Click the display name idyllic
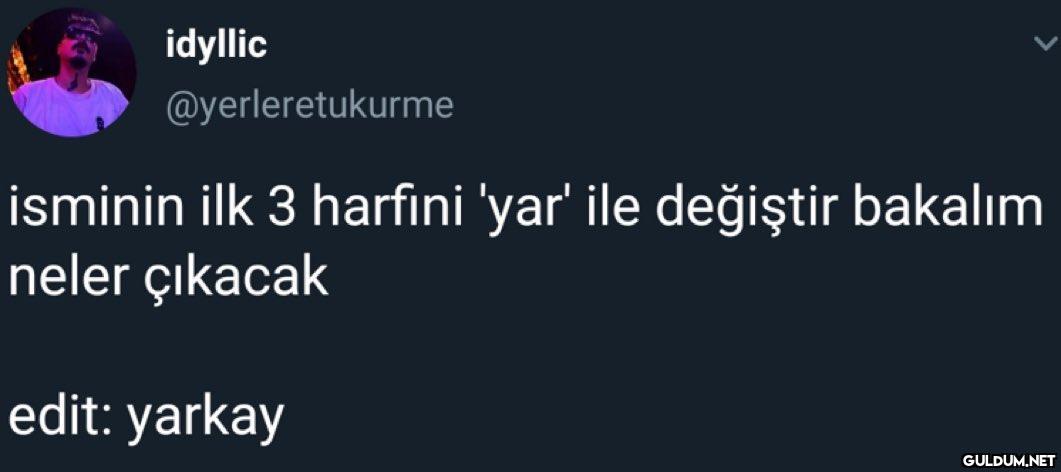The image size is (1061, 472). [x=217, y=45]
